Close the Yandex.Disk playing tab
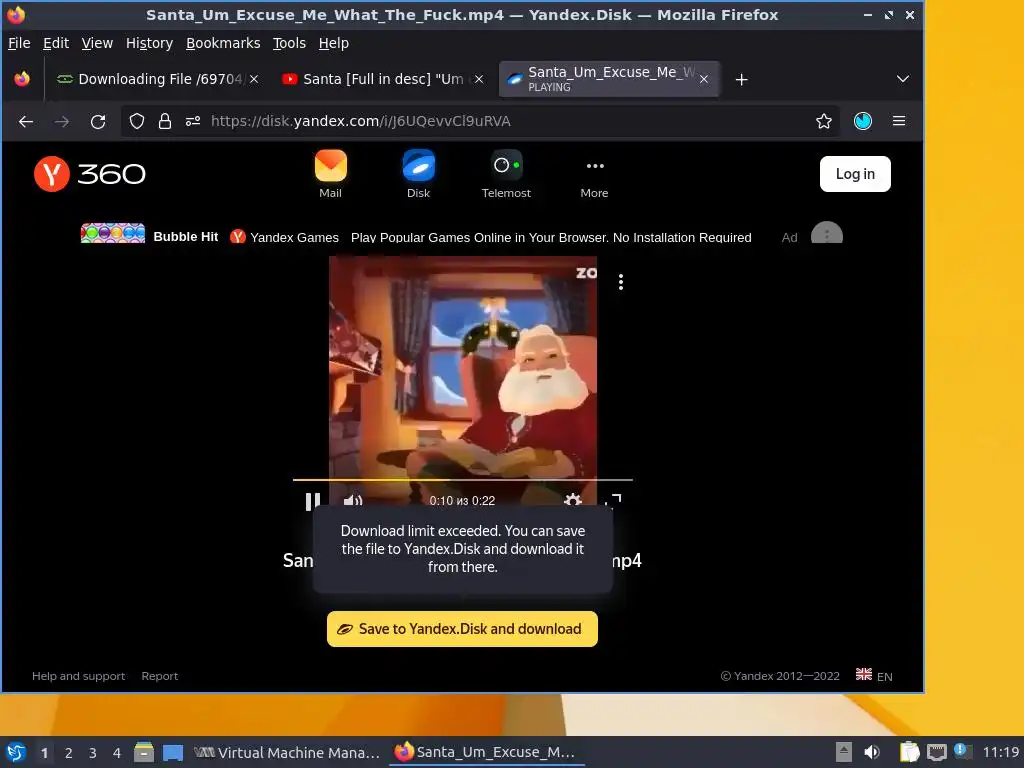 point(704,79)
